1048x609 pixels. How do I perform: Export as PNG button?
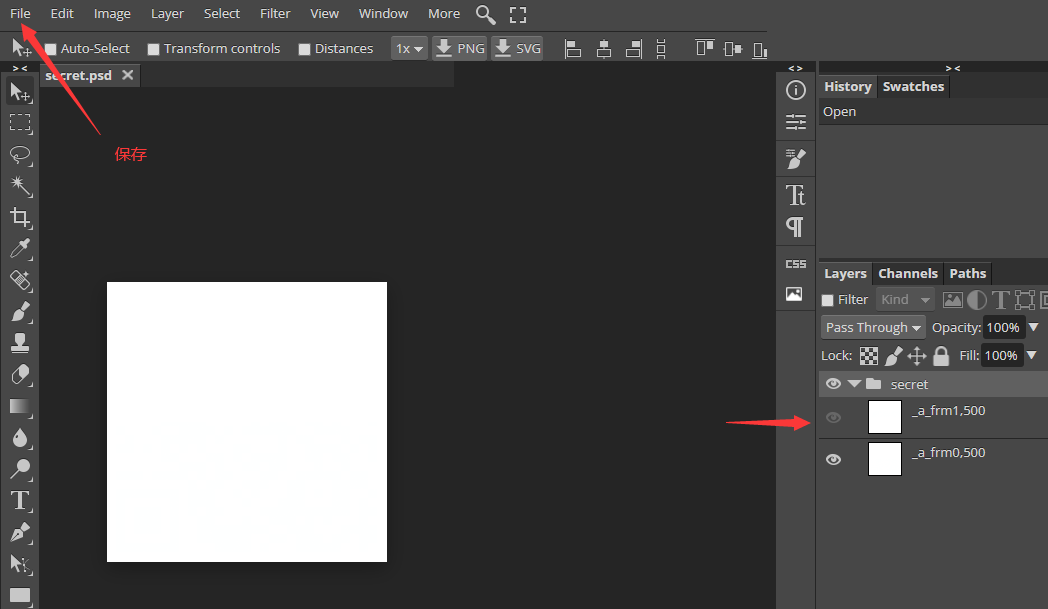(x=460, y=49)
